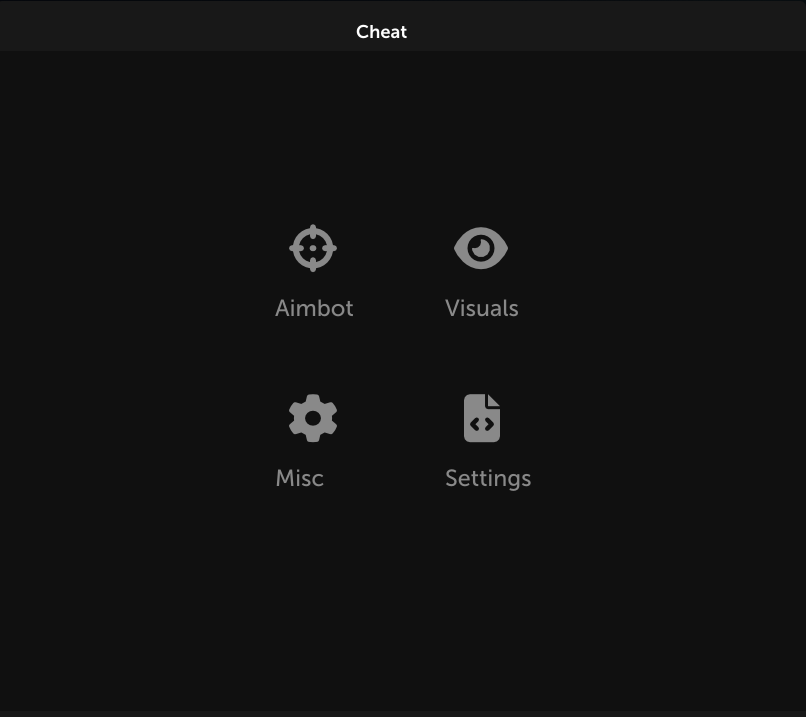
Task: Open the Settings text label
Action: 488,479
